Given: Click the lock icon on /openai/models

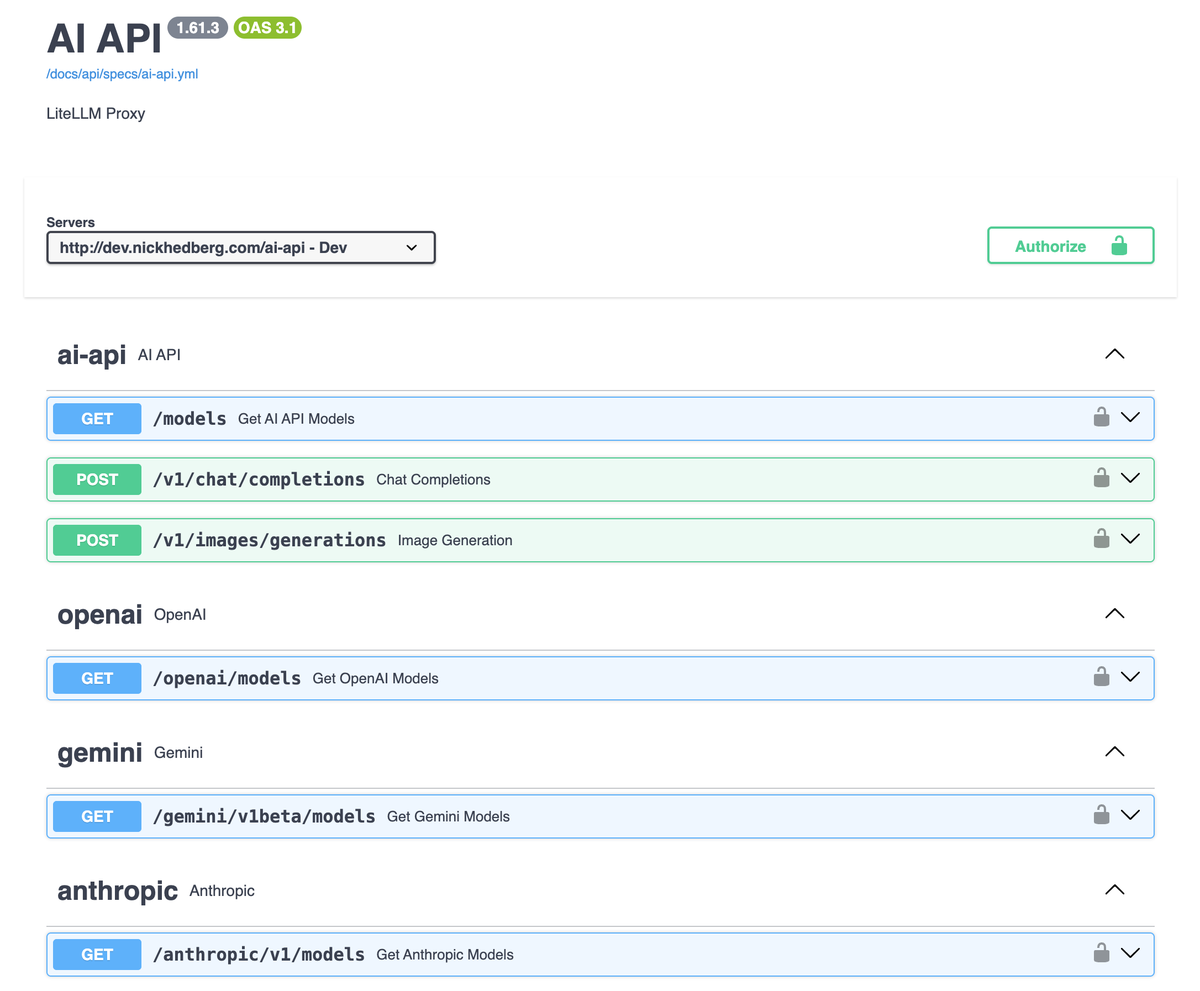Looking at the screenshot, I should point(1101,677).
